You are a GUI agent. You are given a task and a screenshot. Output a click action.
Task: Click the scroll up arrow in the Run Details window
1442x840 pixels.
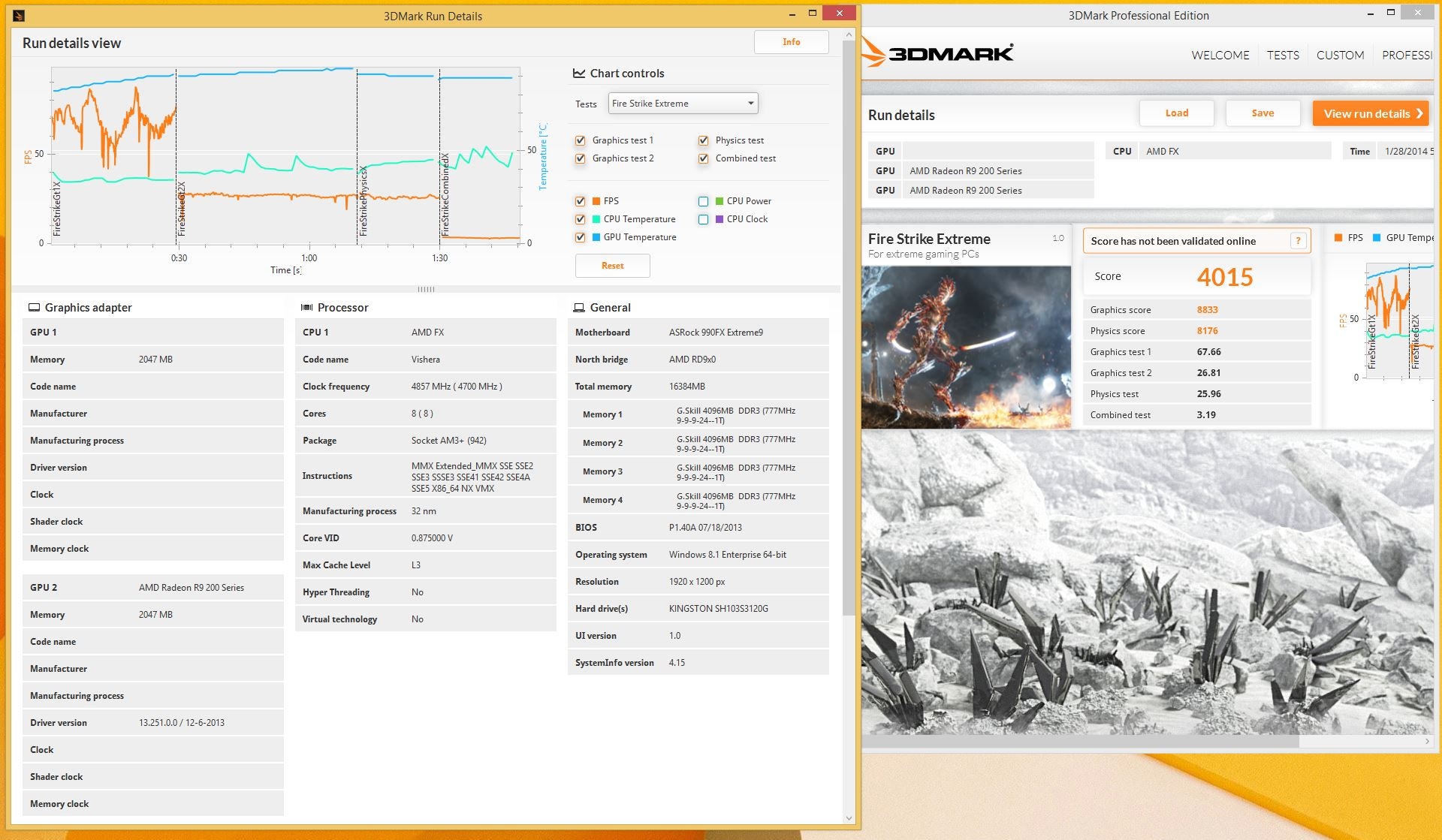849,35
